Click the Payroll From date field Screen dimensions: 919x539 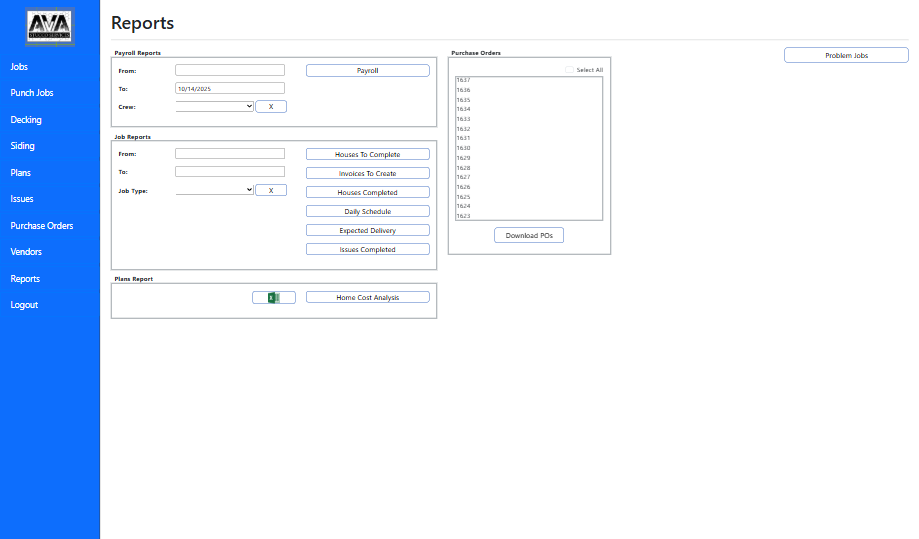230,71
